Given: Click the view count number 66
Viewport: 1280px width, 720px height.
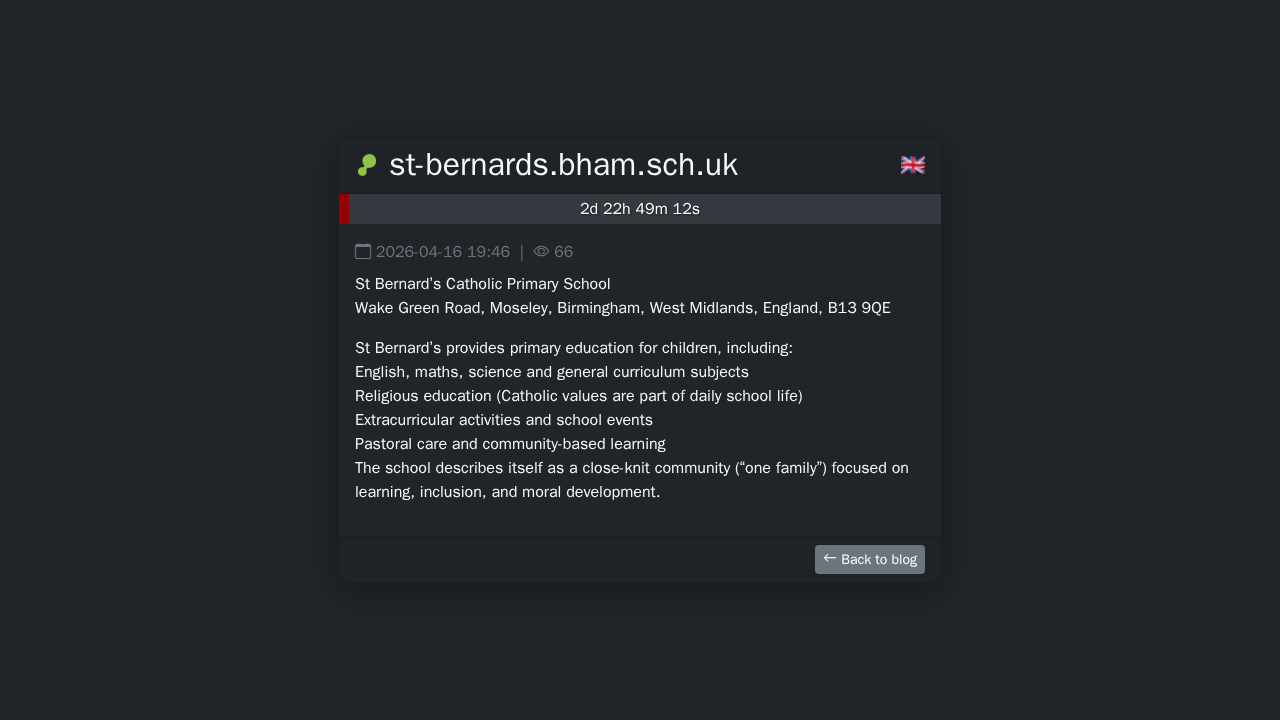Looking at the screenshot, I should (x=564, y=252).
